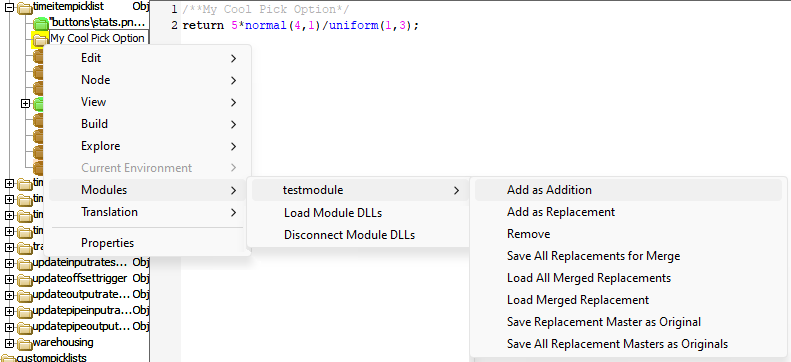Click the green icon of the buttons\stats.pn... node

[x=40, y=23]
